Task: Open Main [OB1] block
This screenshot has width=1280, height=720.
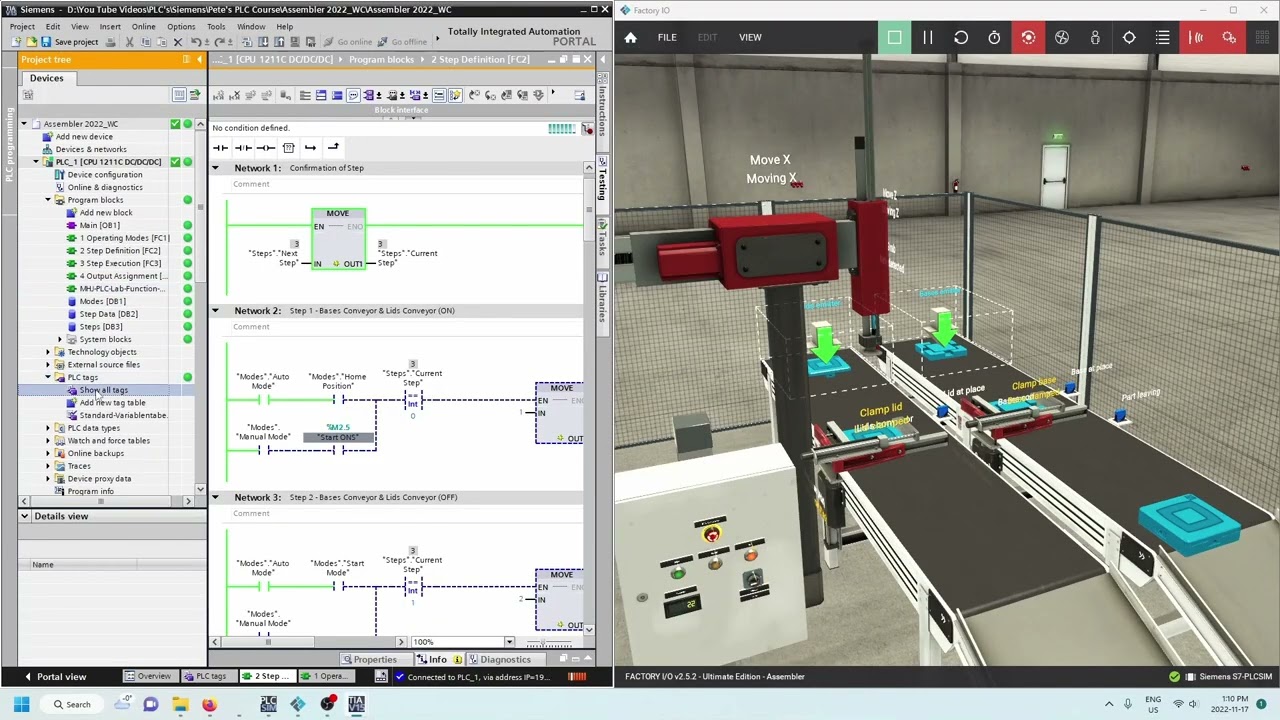Action: pos(100,226)
